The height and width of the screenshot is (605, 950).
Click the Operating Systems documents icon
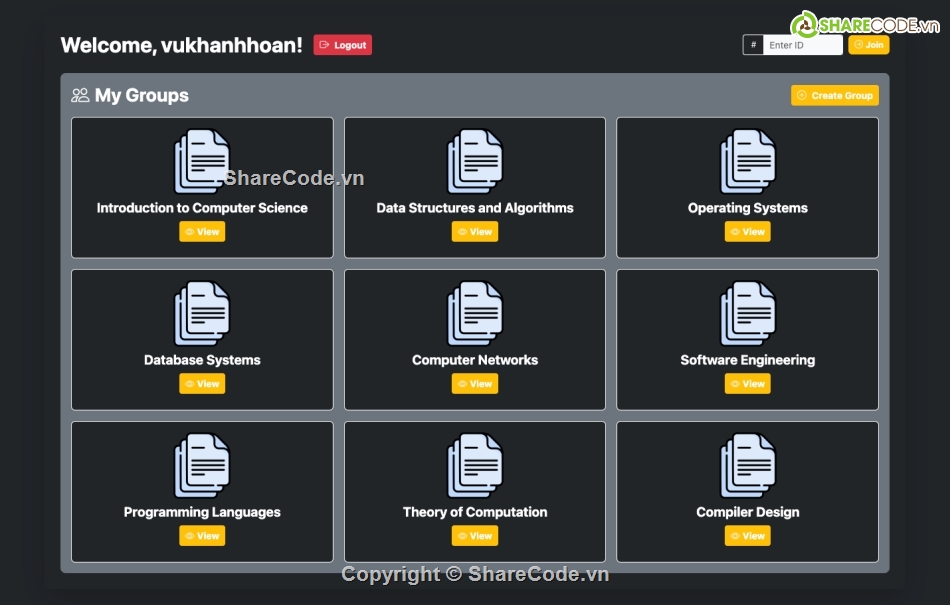coord(748,161)
